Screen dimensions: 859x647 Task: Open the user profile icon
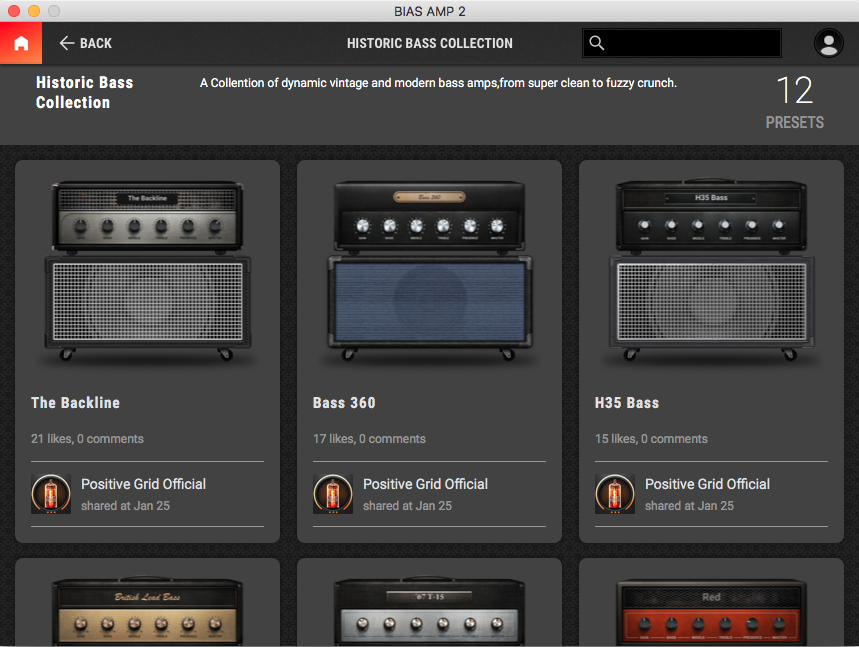828,43
